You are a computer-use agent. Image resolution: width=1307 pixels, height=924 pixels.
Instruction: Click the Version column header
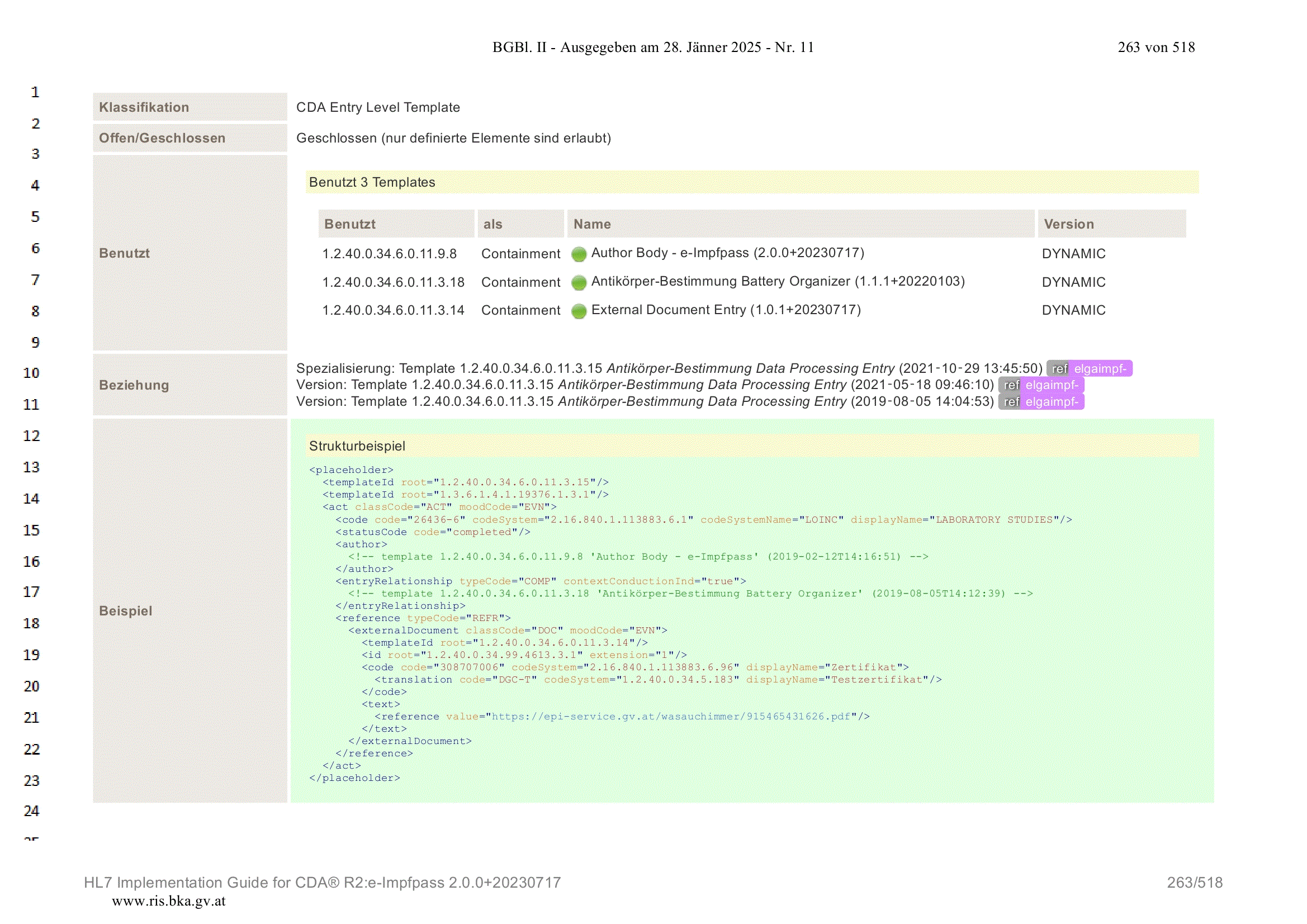coord(1112,224)
